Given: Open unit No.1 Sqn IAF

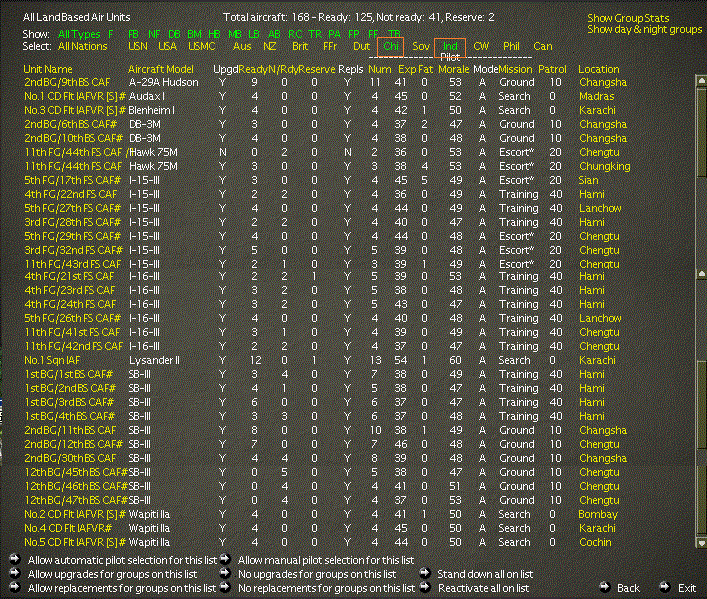Looking at the screenshot, I should tap(52, 360).
